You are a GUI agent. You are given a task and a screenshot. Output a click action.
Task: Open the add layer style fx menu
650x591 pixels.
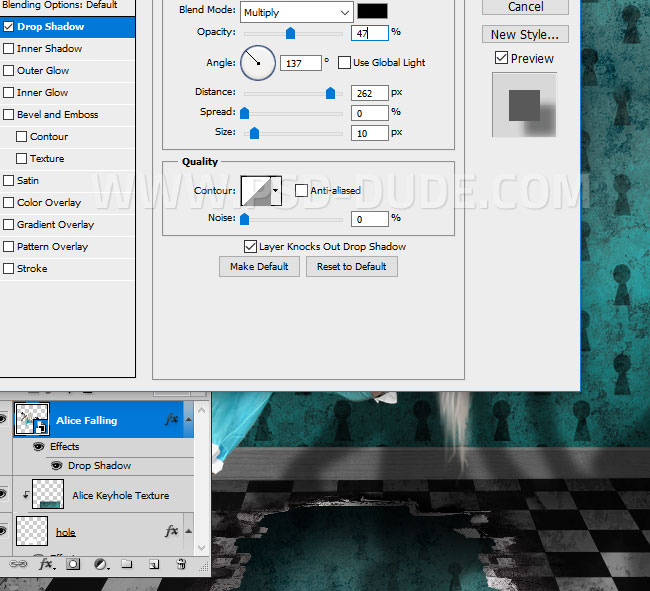[46, 565]
